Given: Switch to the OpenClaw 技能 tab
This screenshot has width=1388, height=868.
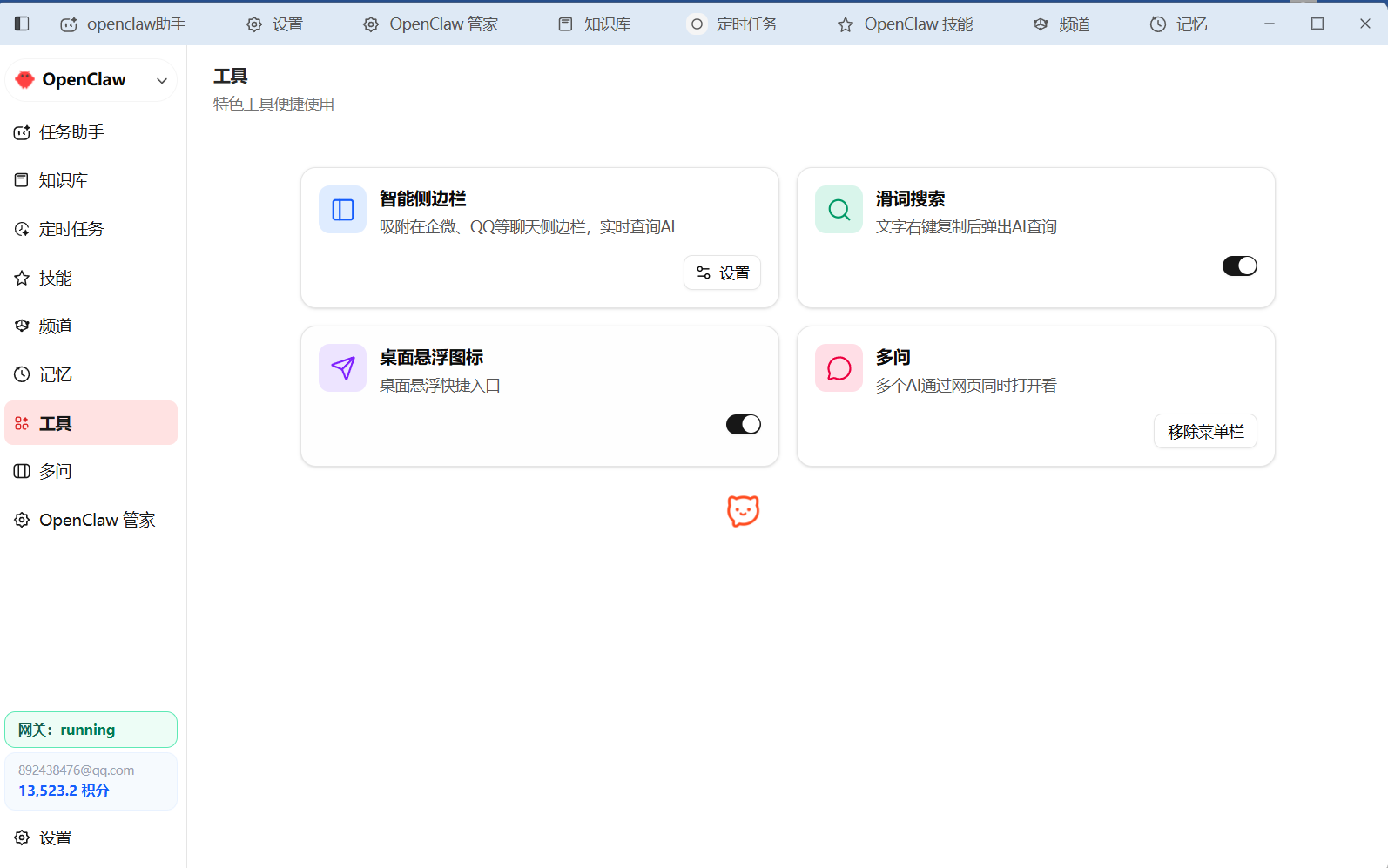Looking at the screenshot, I should [906, 24].
